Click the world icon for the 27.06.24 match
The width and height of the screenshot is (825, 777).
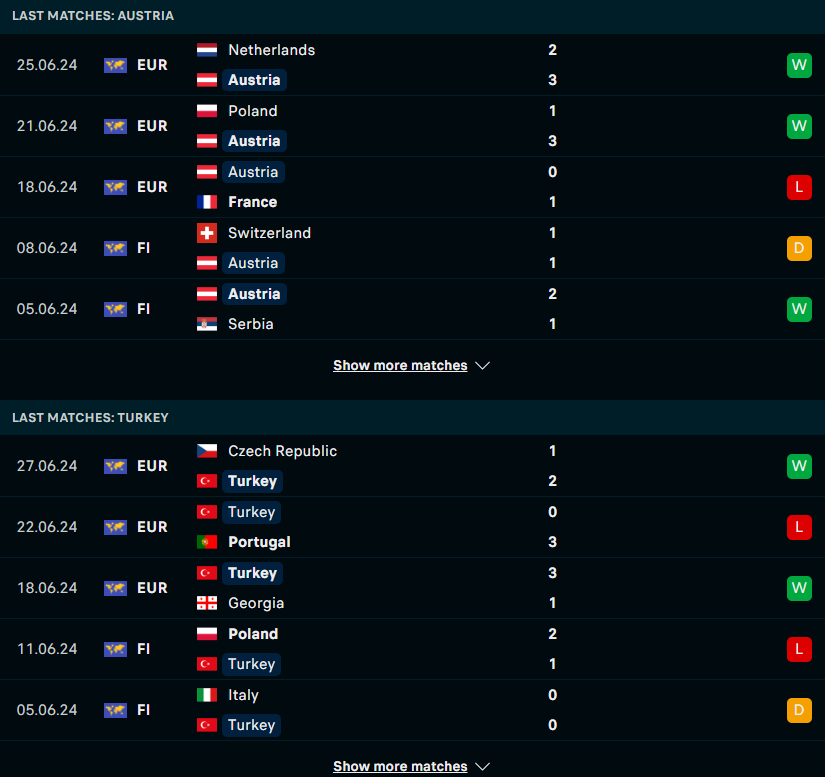coord(115,466)
